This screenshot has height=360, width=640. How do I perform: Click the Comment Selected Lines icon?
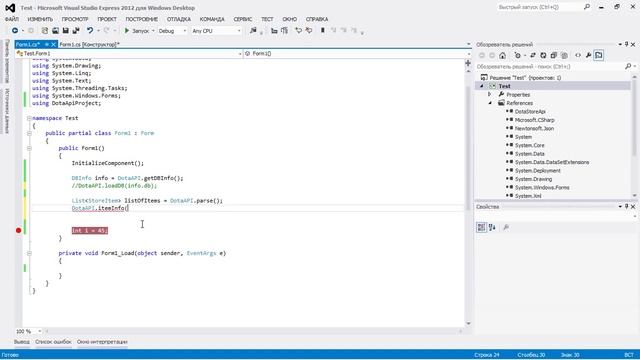[298, 31]
